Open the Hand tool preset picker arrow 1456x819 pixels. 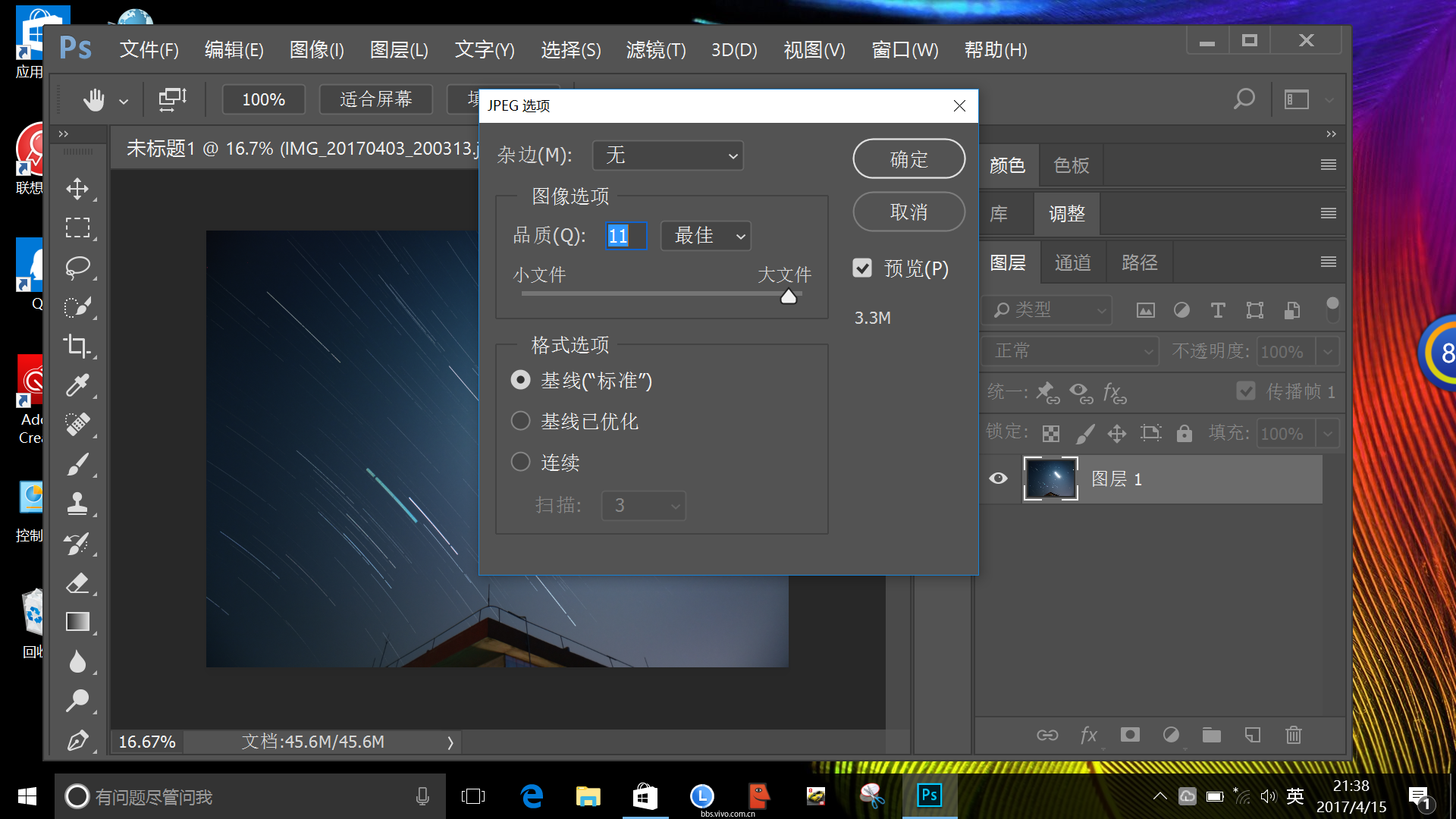click(x=124, y=101)
